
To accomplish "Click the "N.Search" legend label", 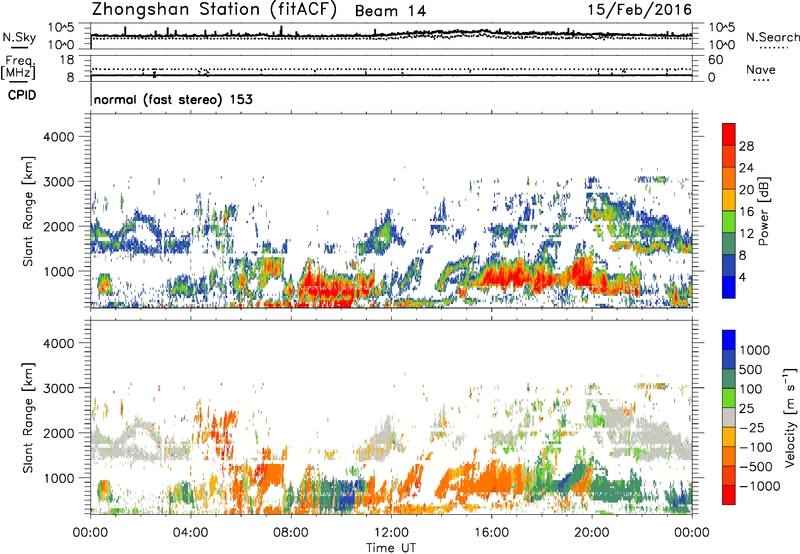I will [772, 37].
